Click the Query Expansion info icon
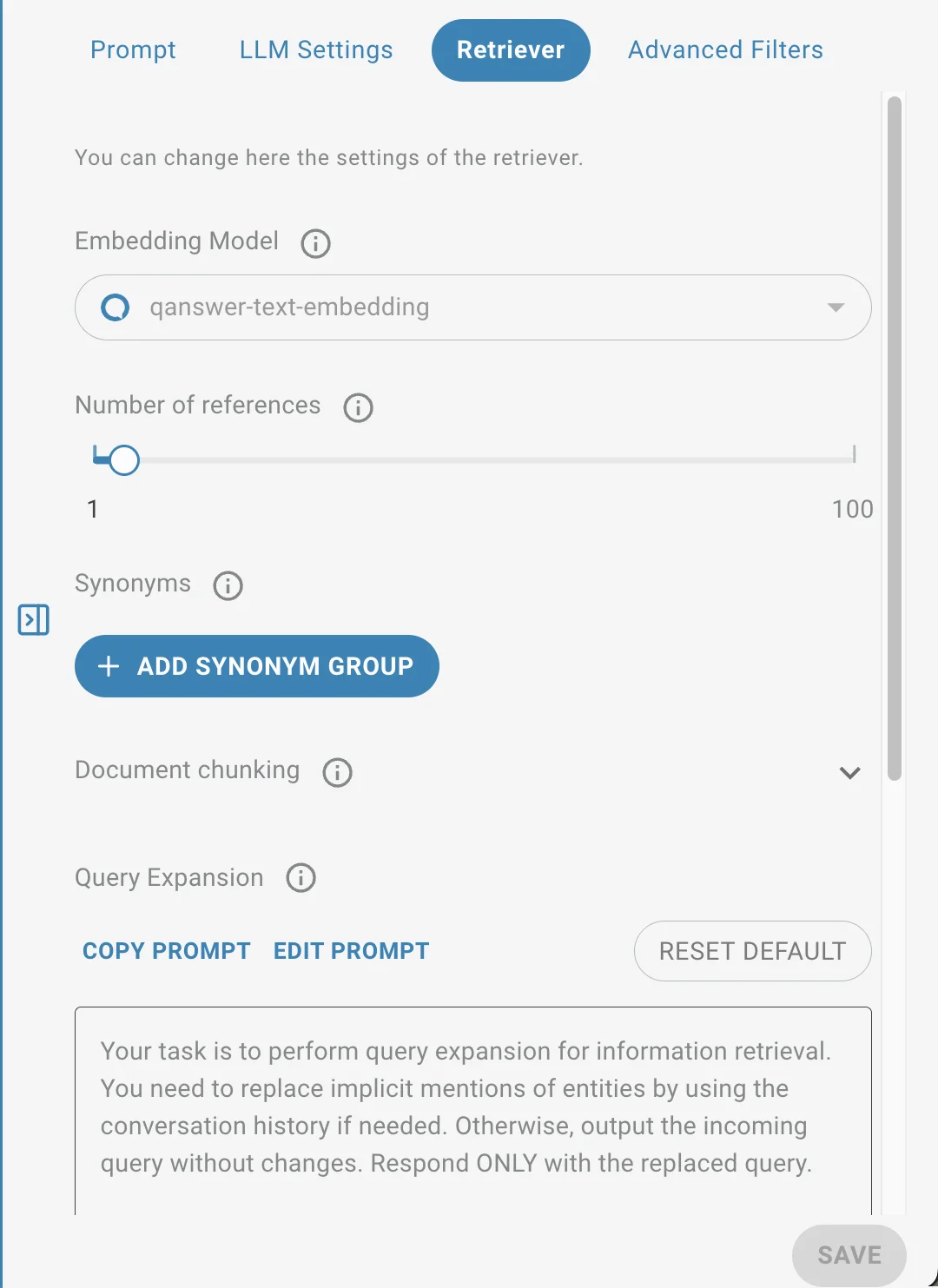Image resolution: width=938 pixels, height=1288 pixels. [x=301, y=878]
